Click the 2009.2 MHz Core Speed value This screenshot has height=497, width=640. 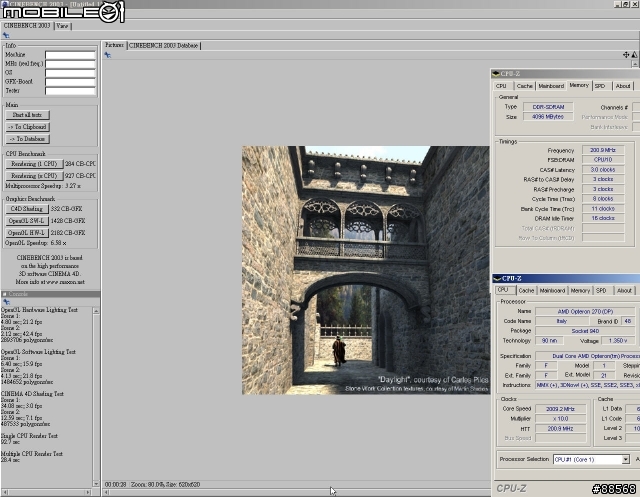[x=561, y=409]
